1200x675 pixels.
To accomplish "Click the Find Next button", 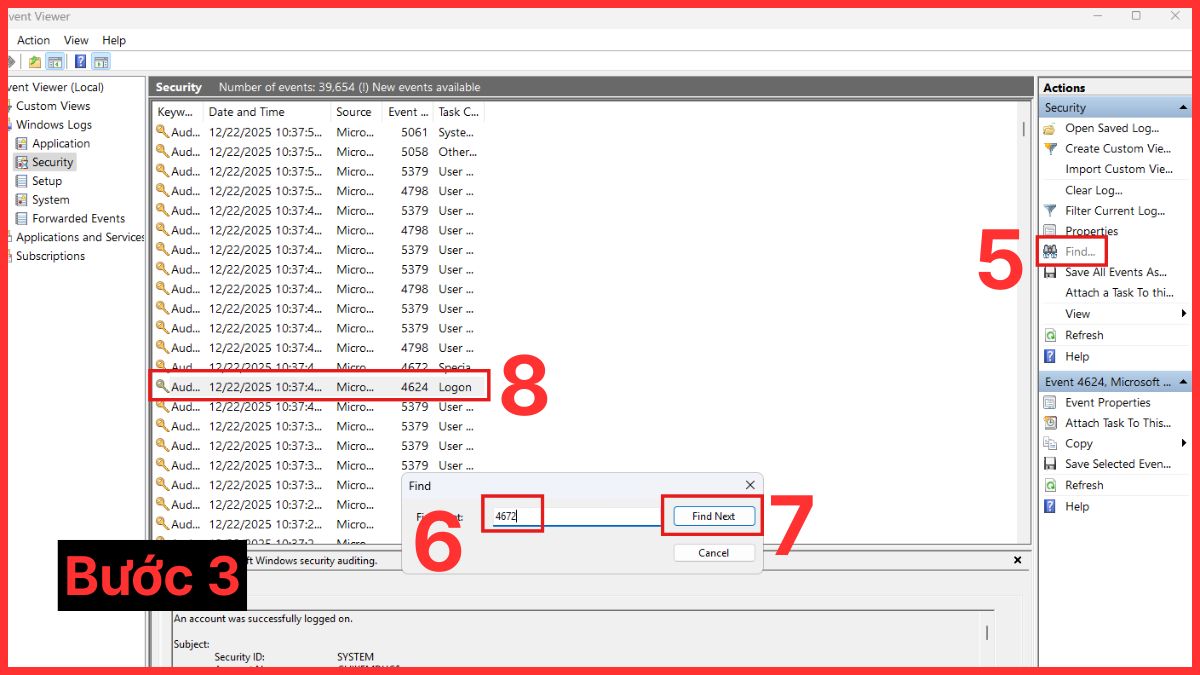I will pyautogui.click(x=713, y=516).
